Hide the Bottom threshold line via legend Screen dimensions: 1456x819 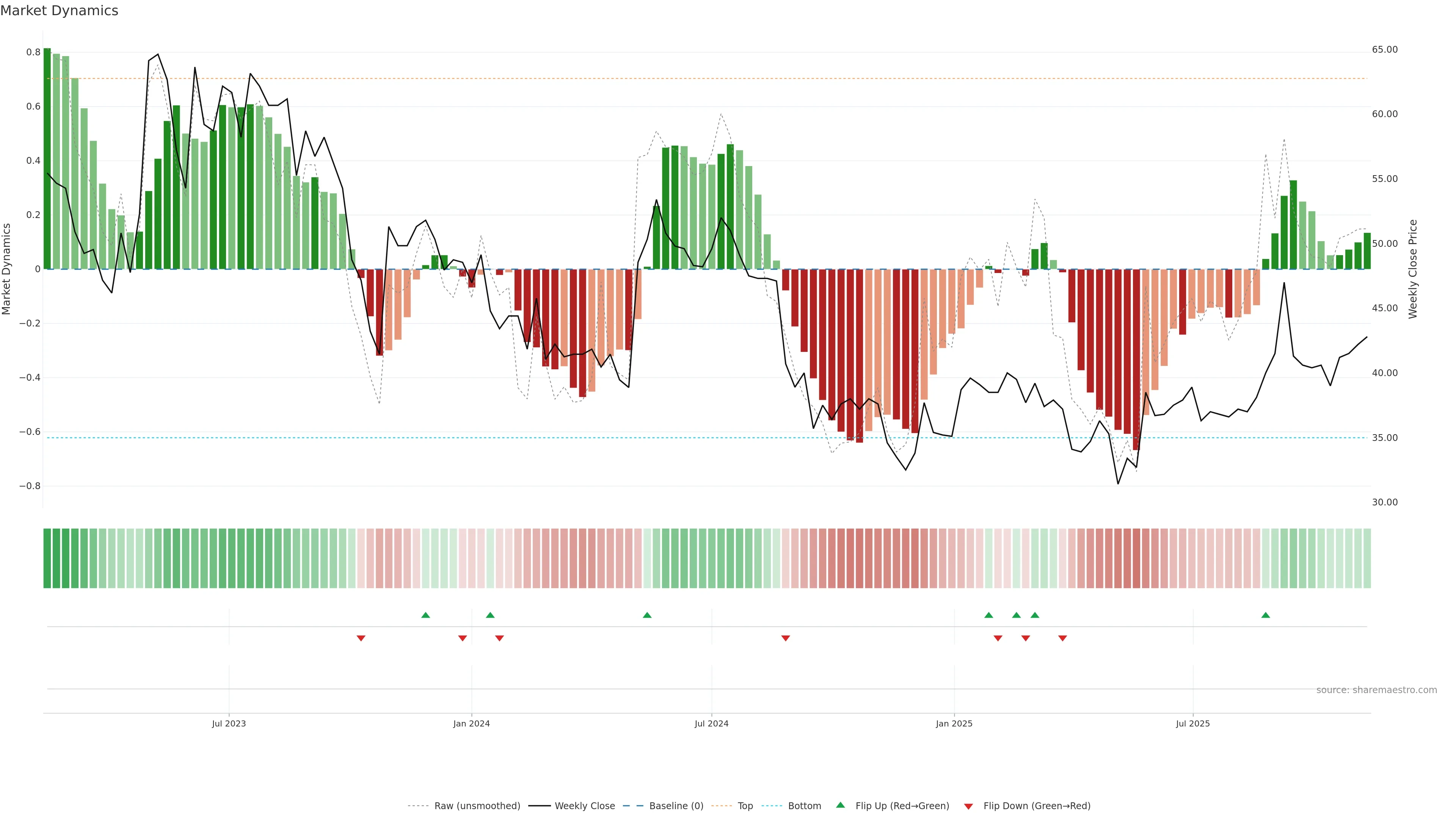pyautogui.click(x=804, y=806)
